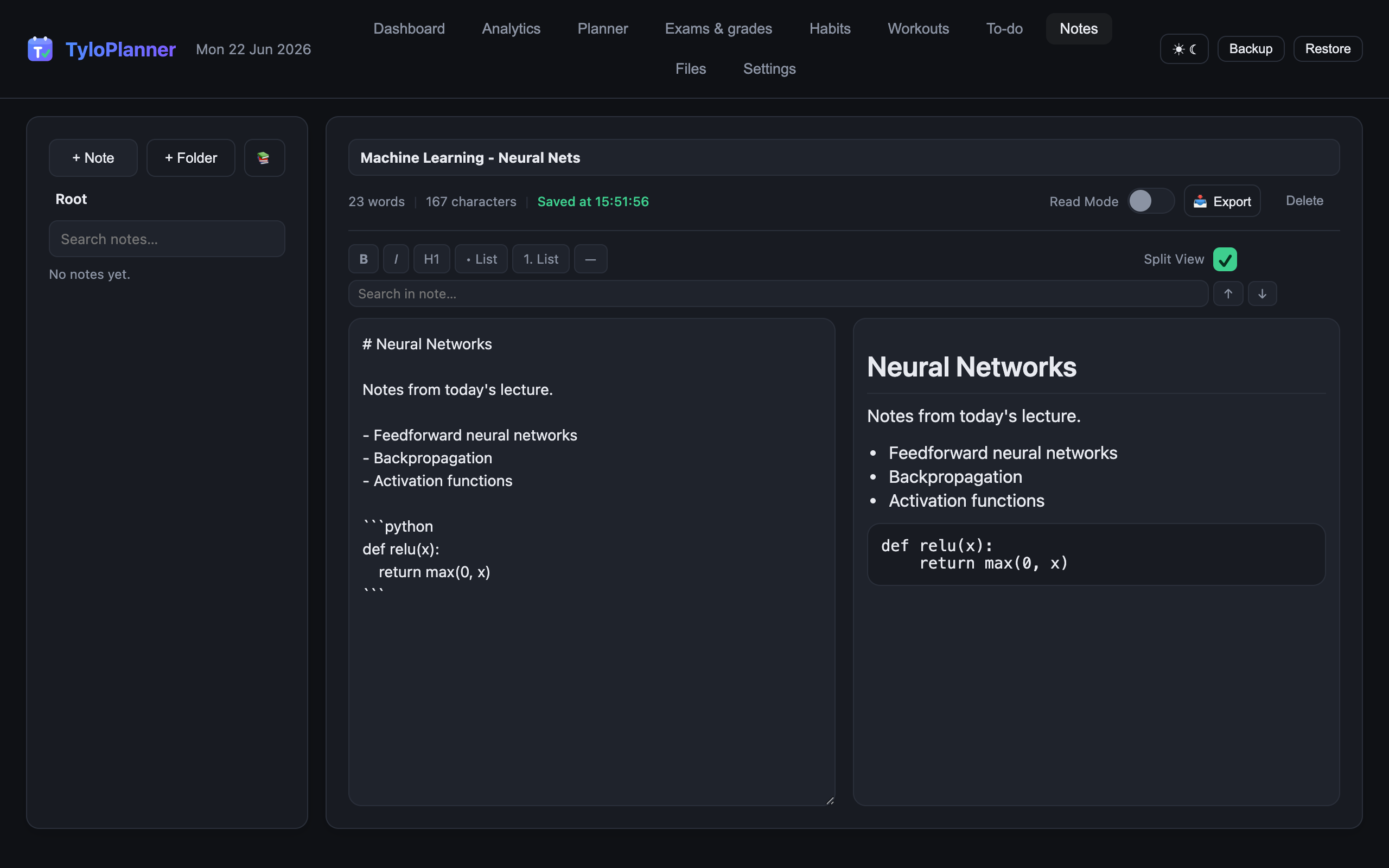Jump to previous search match arrow

click(x=1228, y=294)
